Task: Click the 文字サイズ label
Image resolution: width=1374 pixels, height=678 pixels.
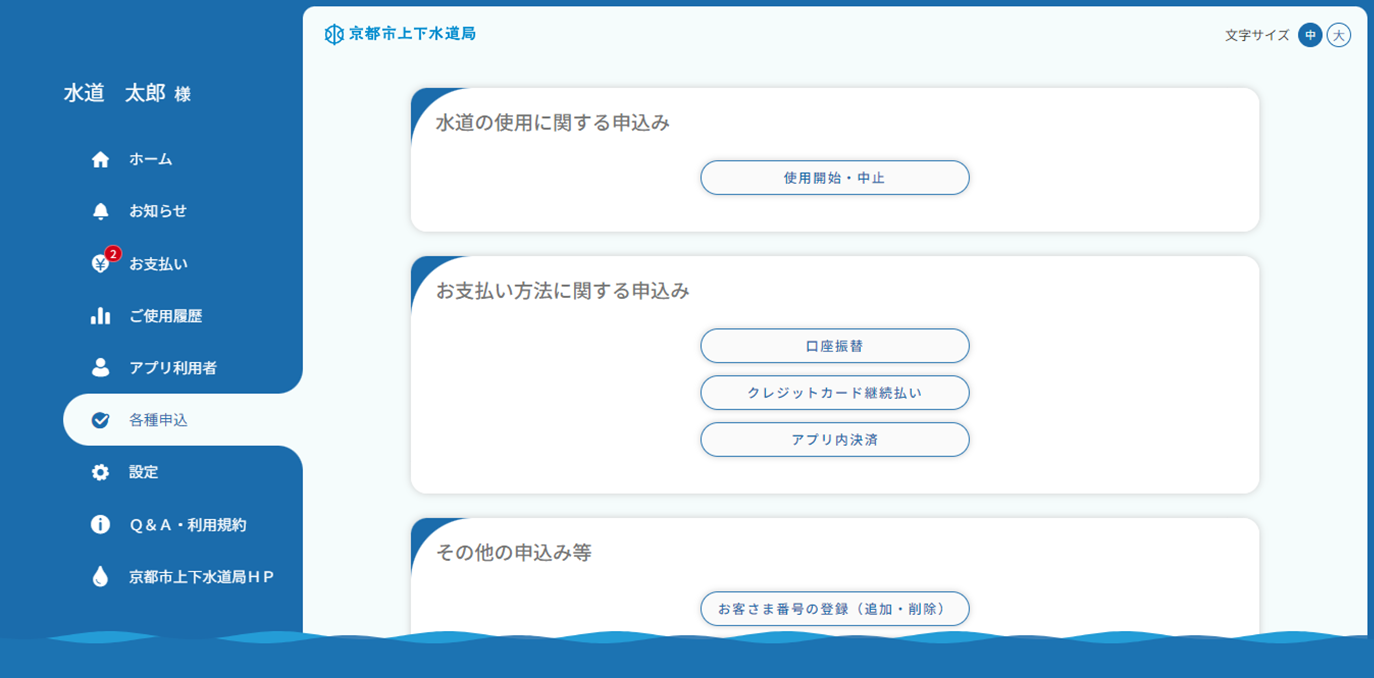Action: click(1257, 35)
